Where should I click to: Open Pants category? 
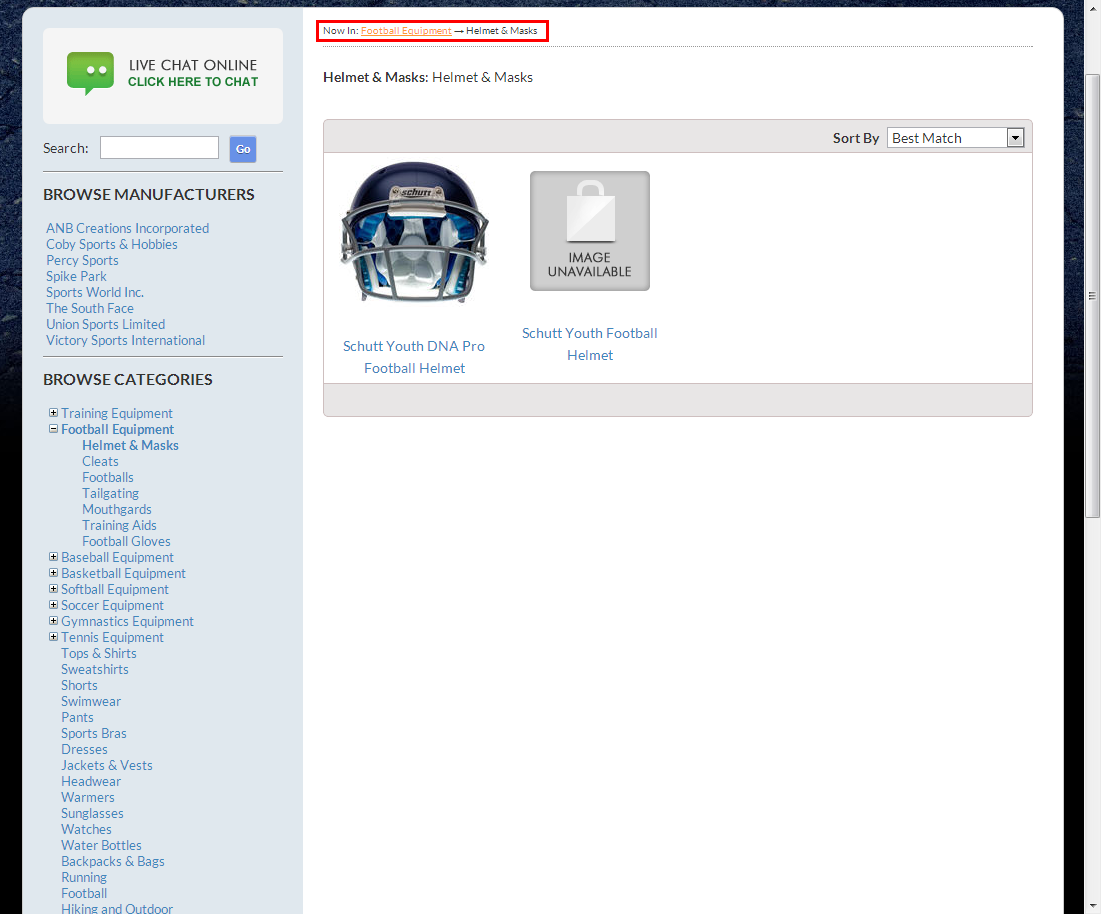77,717
